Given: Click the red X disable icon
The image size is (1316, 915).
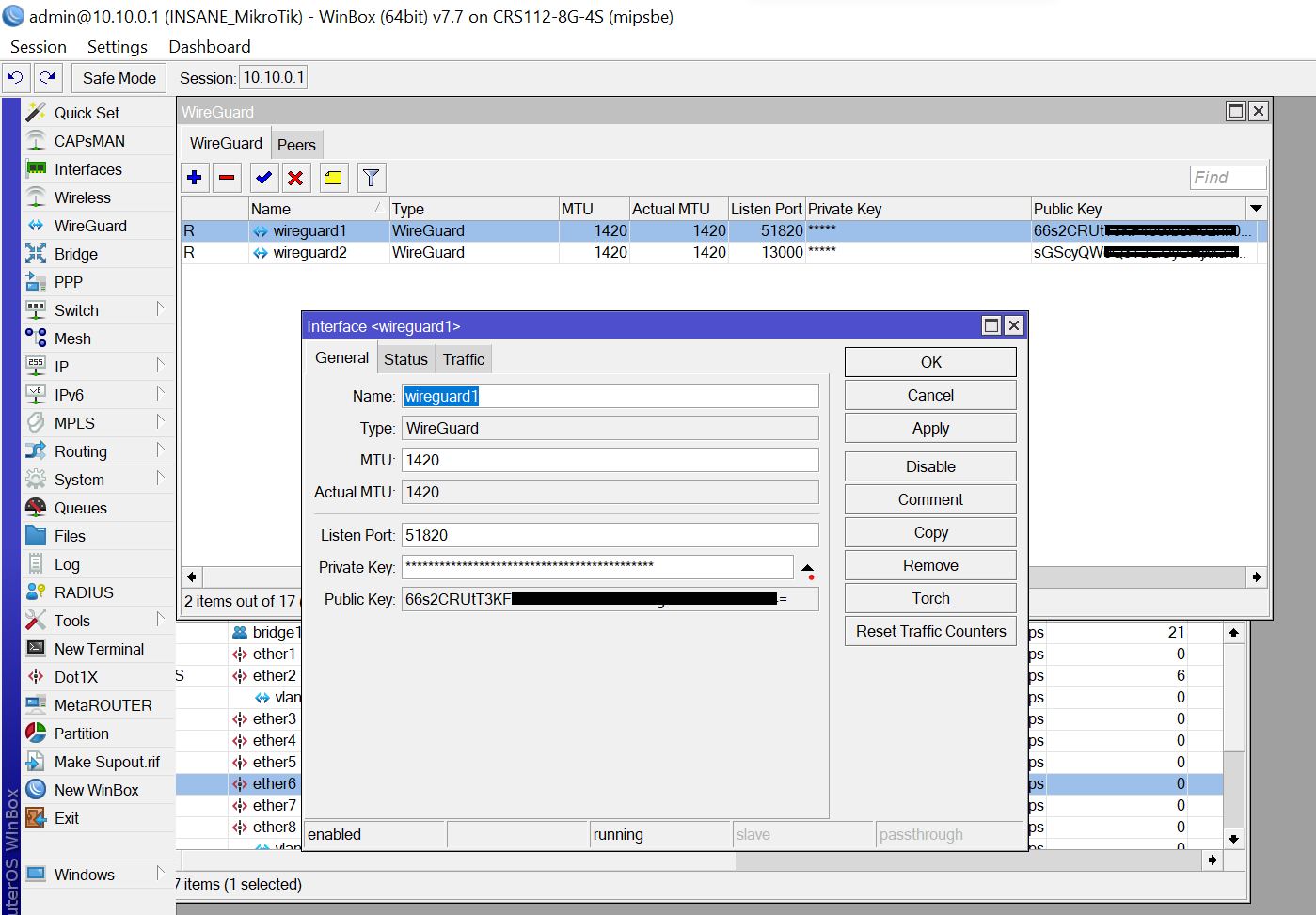Looking at the screenshot, I should coord(295,178).
